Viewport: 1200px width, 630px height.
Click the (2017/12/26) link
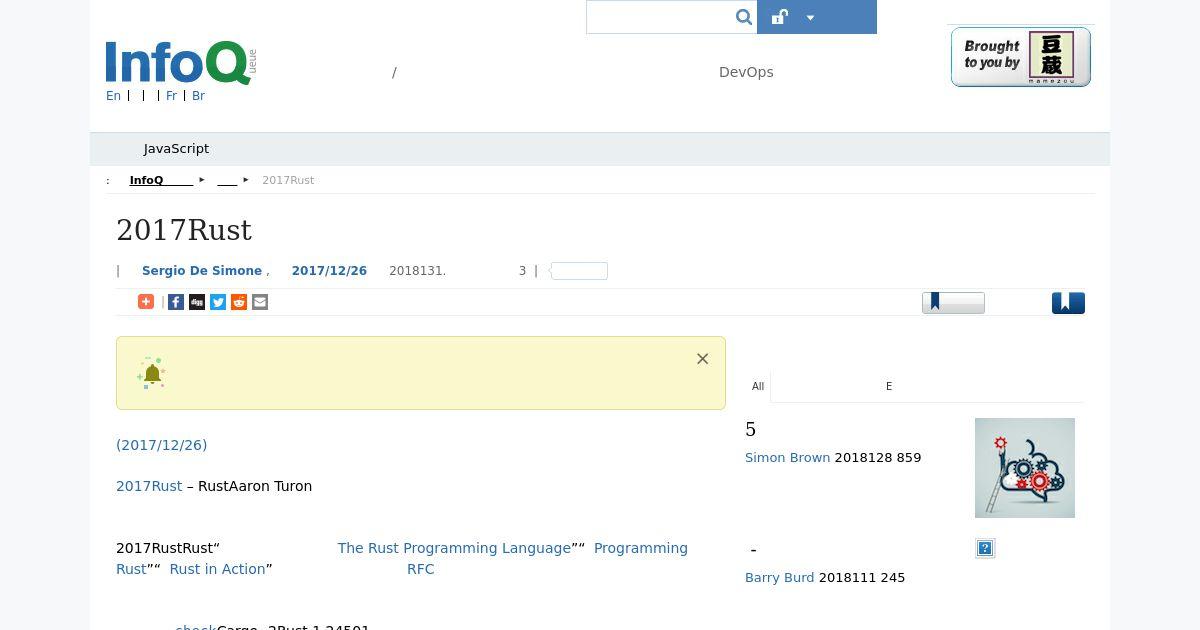[x=162, y=445]
